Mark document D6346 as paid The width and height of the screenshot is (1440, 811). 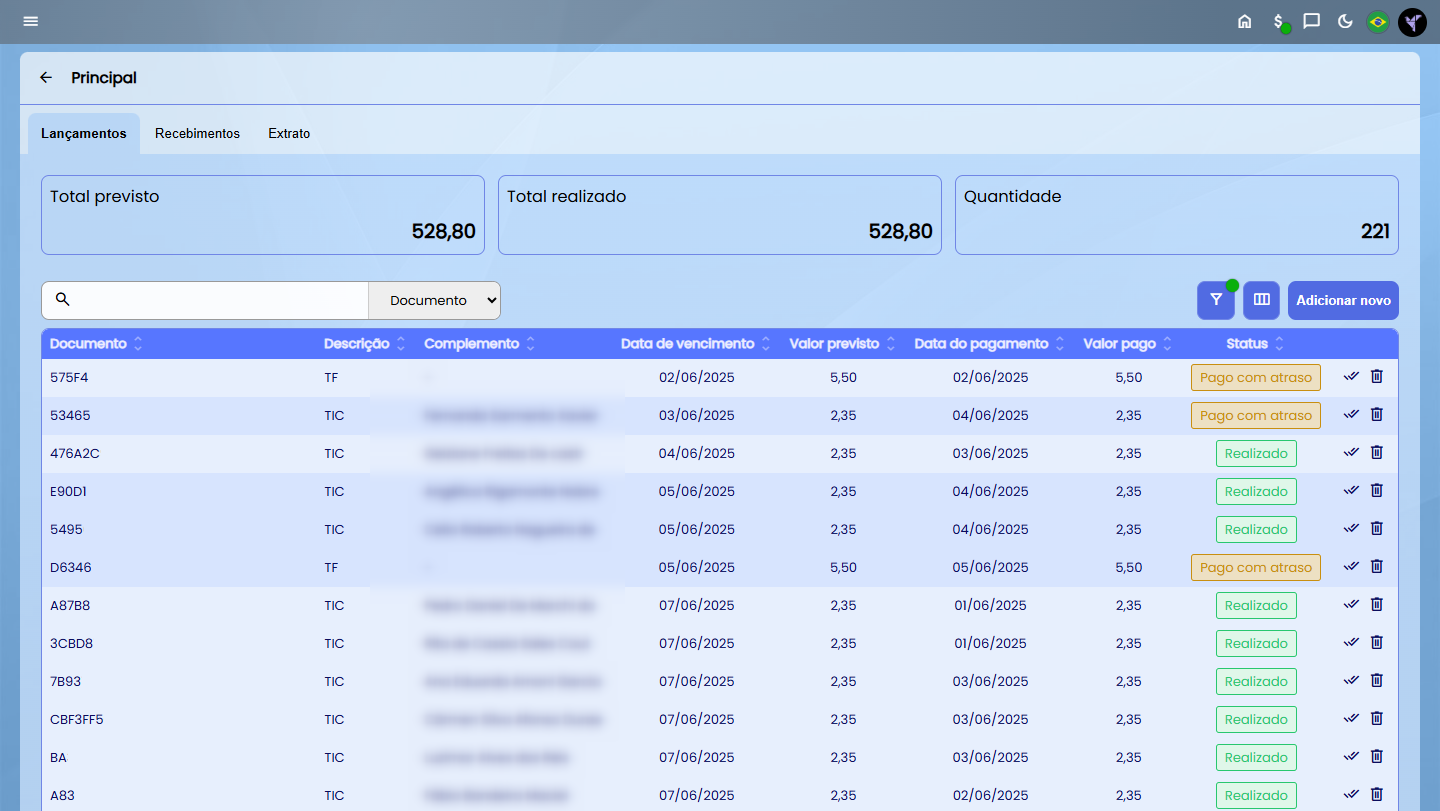point(1352,566)
